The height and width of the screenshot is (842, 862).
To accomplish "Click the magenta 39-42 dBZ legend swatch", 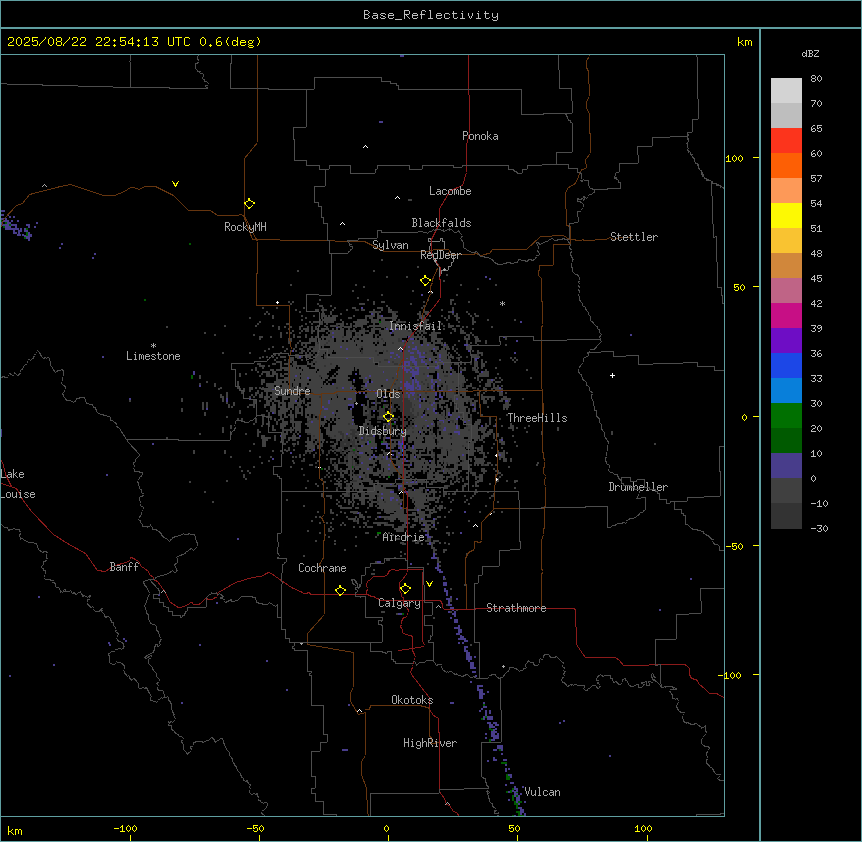I will [786, 315].
